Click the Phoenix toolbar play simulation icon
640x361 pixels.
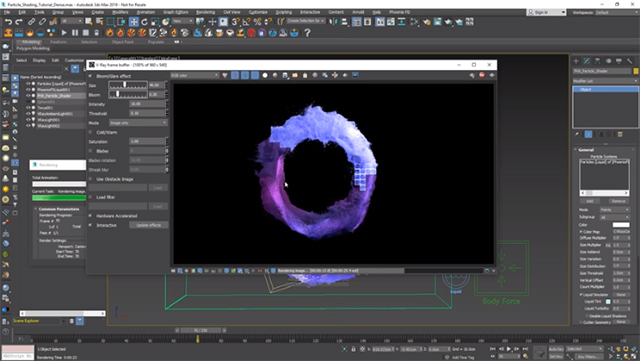(x=64, y=33)
